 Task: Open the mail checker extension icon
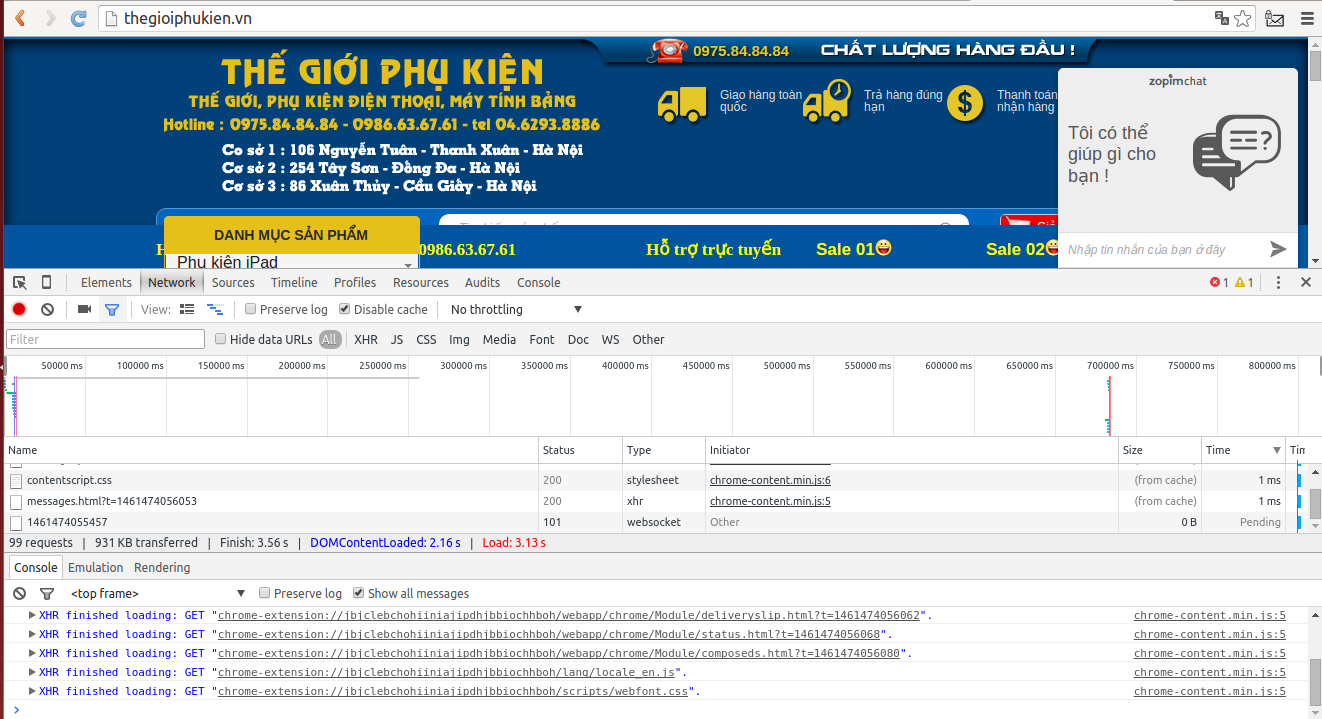(1274, 18)
